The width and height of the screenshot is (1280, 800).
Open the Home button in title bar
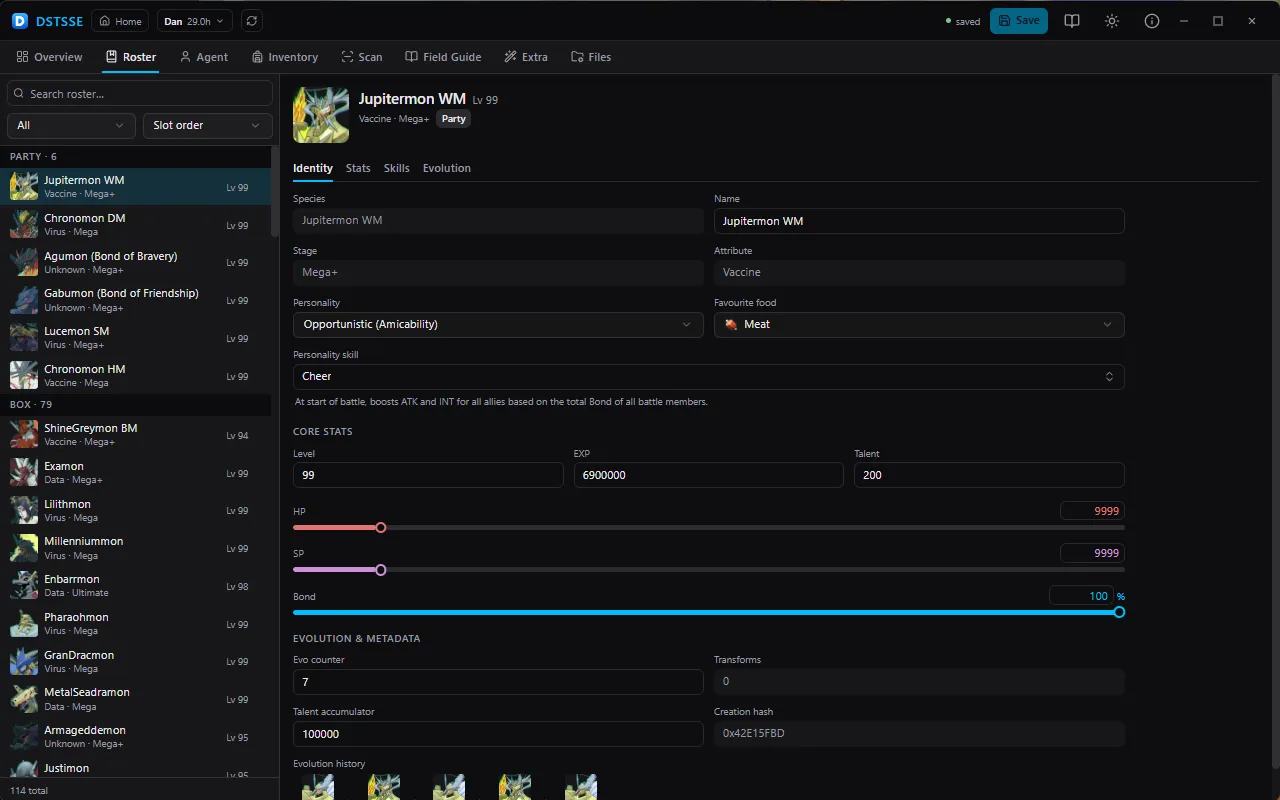tap(120, 21)
